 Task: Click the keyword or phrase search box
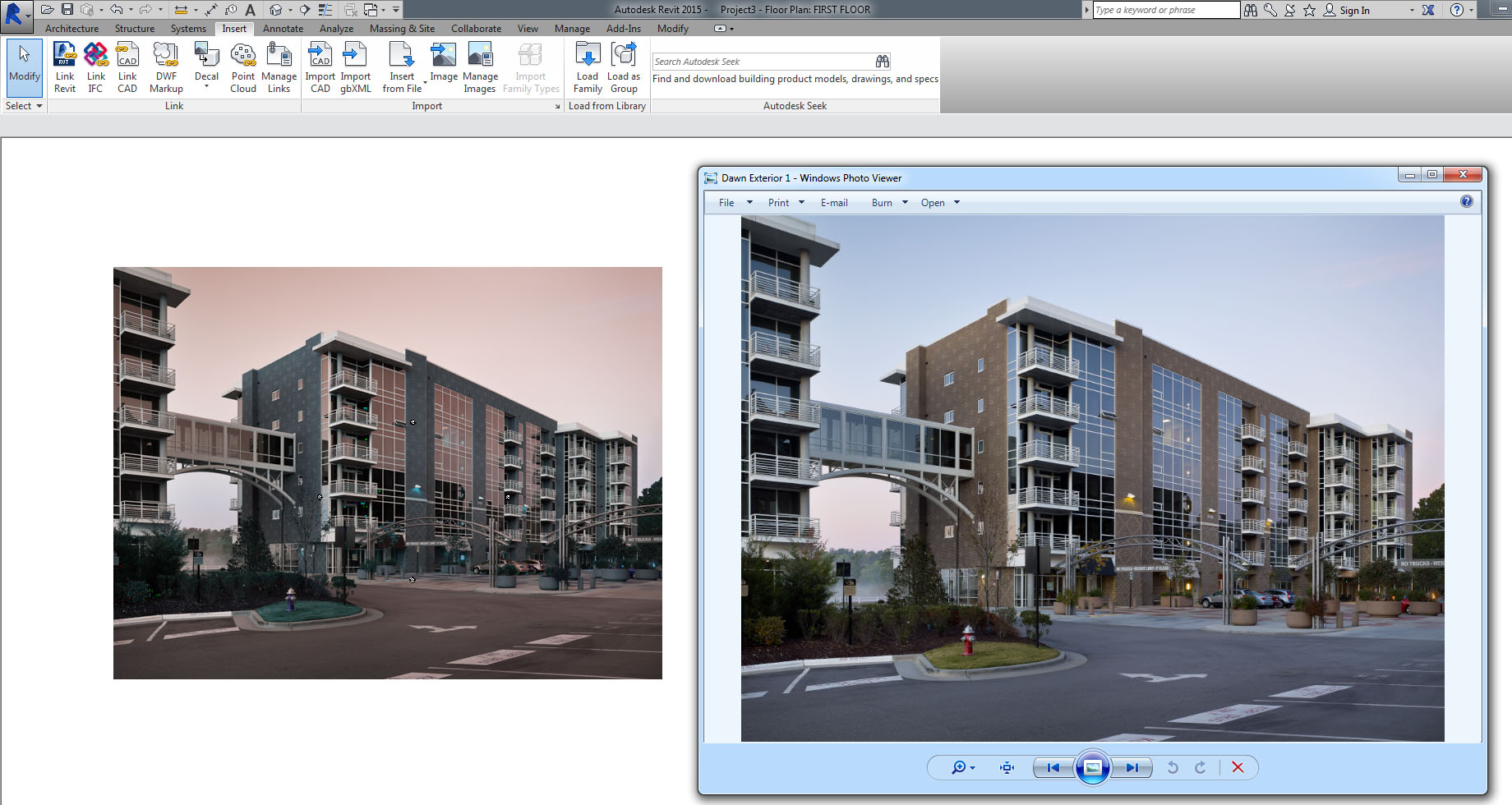click(1165, 10)
